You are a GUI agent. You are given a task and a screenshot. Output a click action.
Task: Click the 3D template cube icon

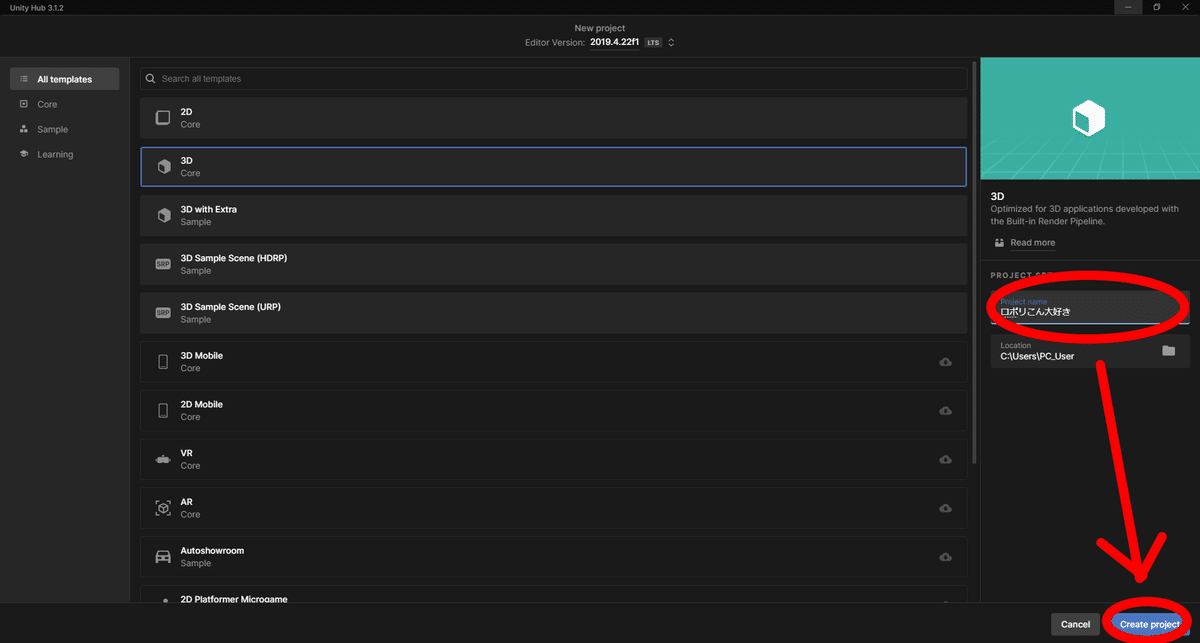(163, 167)
